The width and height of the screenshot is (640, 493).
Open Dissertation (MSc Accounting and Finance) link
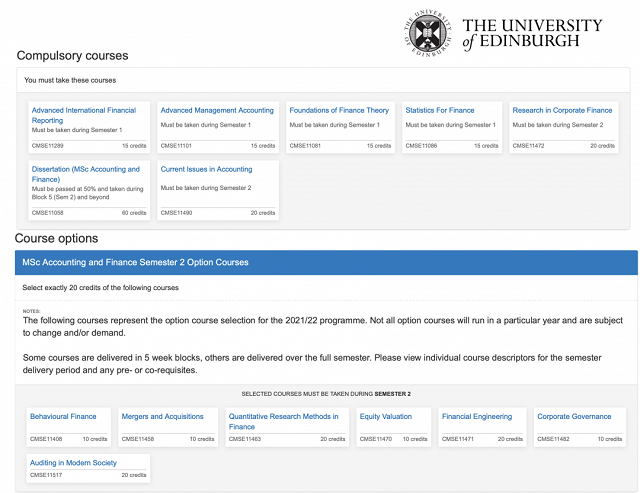click(x=86, y=174)
